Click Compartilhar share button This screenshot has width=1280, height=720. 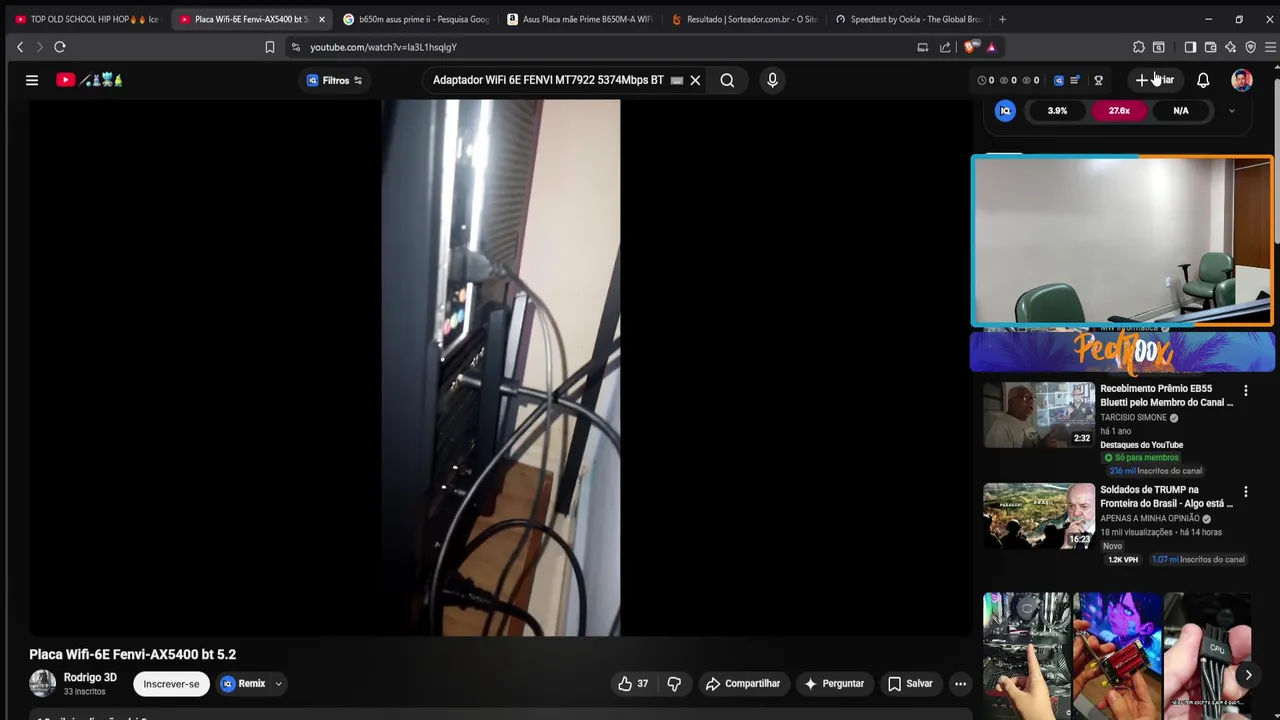[742, 684]
